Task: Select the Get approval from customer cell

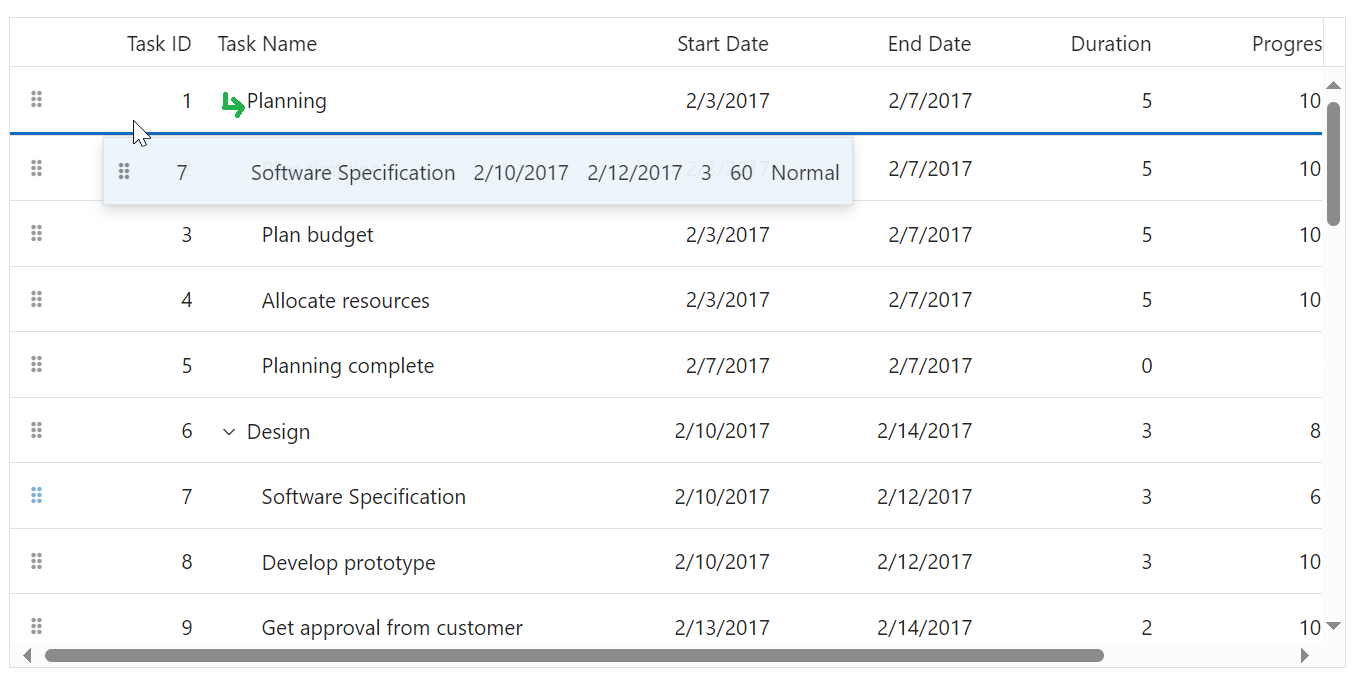Action: pos(392,628)
